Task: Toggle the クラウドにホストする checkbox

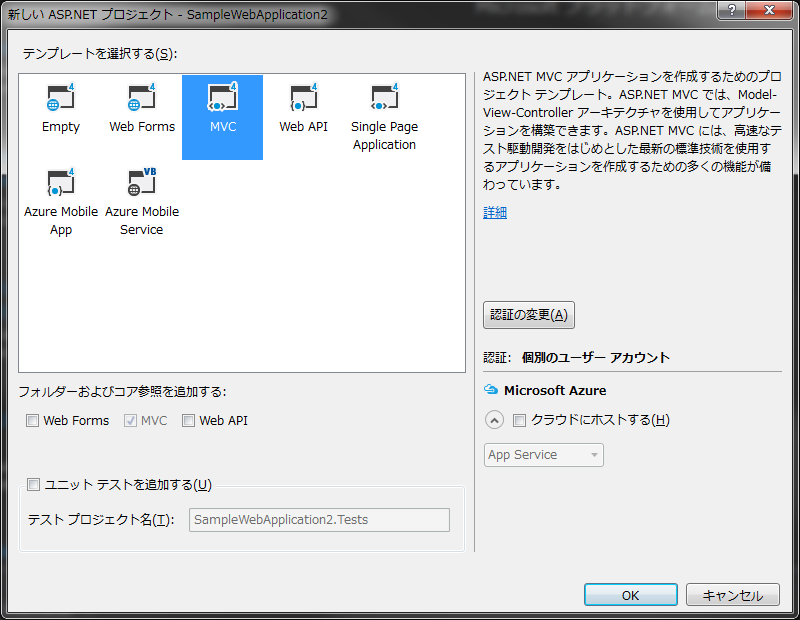Action: click(x=519, y=420)
